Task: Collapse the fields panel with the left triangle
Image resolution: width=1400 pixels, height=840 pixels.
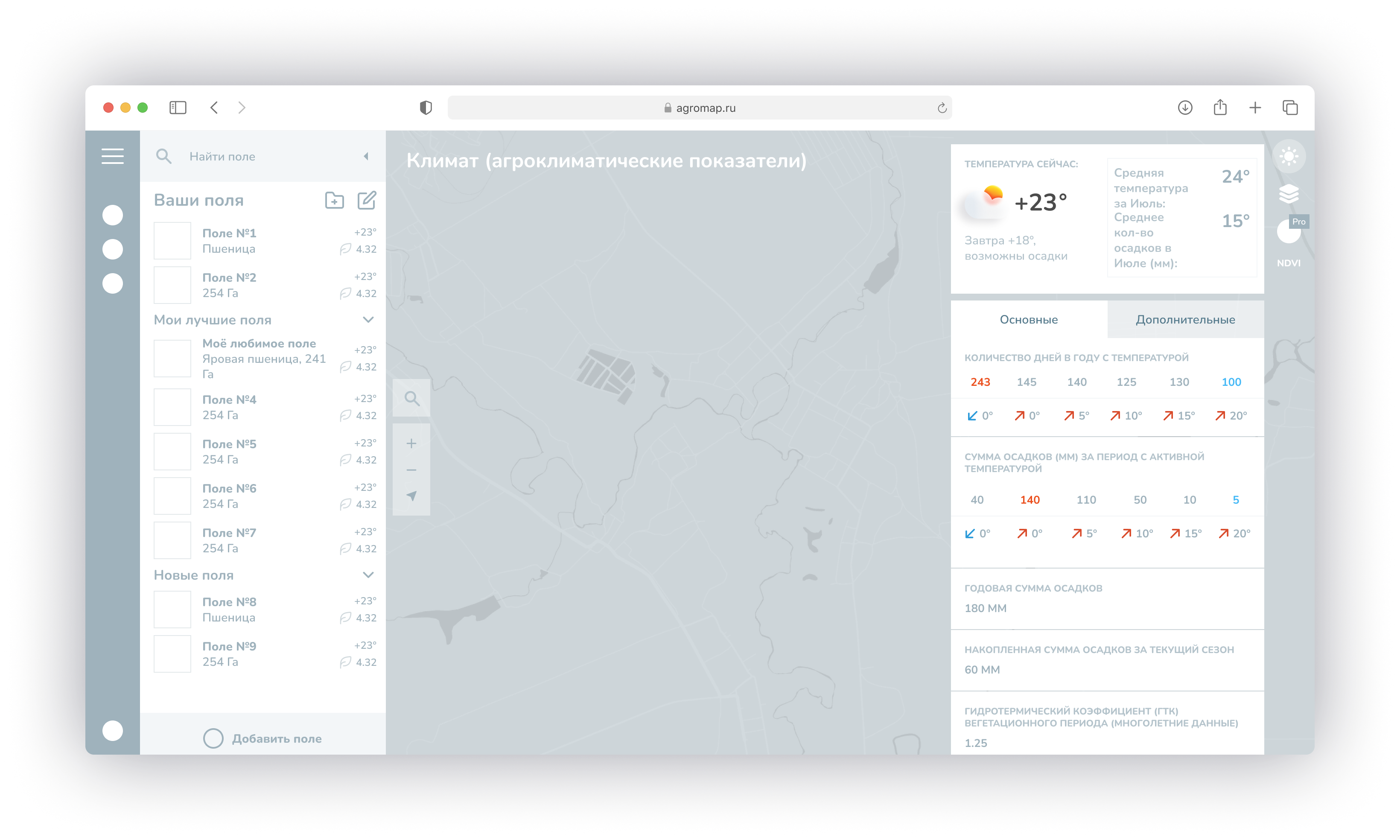Action: click(x=366, y=156)
